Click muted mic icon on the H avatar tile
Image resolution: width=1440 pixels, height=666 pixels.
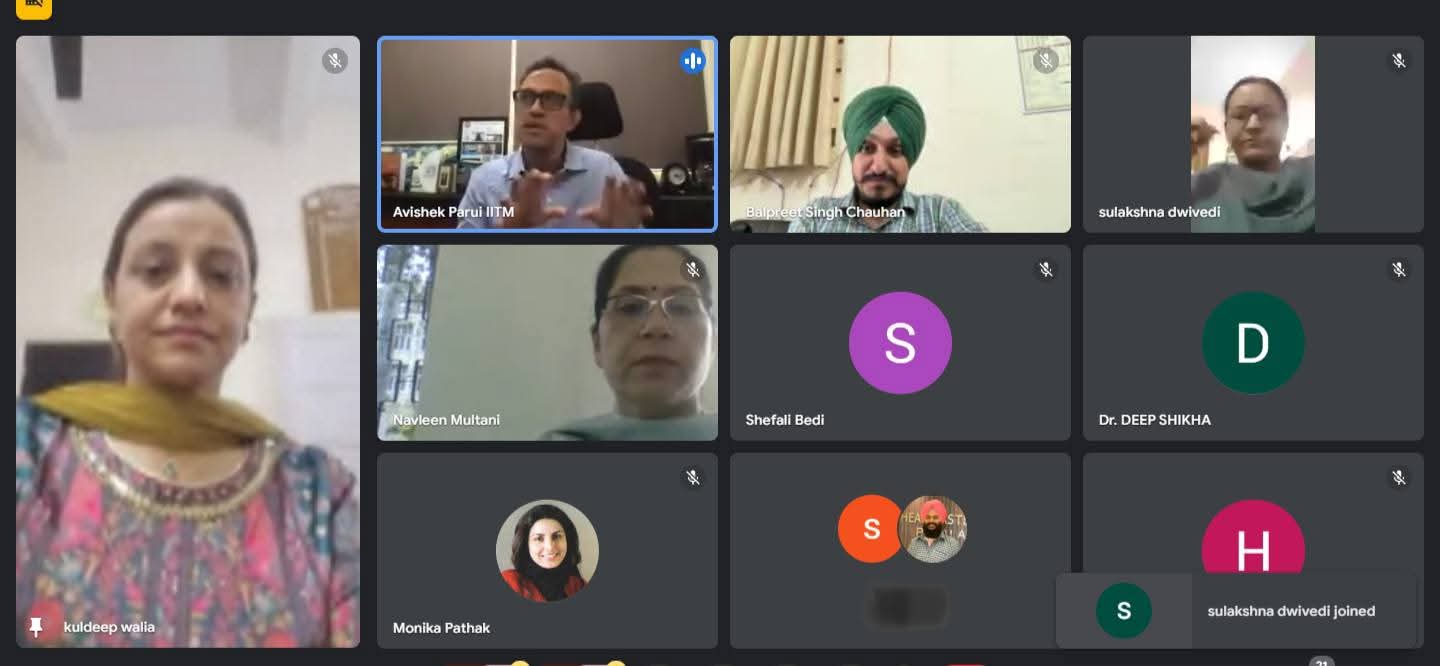point(1399,478)
